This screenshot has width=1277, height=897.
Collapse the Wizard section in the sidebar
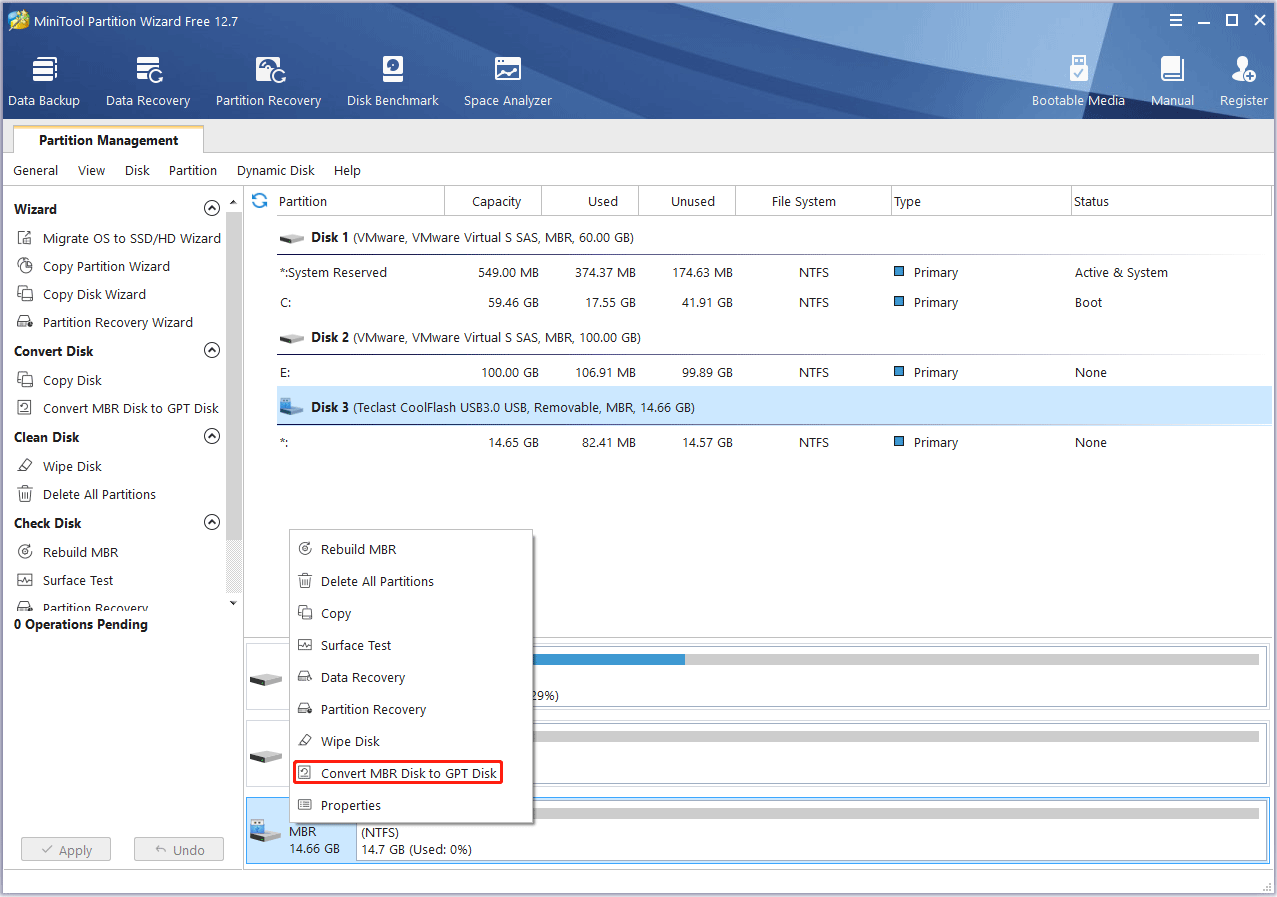212,207
